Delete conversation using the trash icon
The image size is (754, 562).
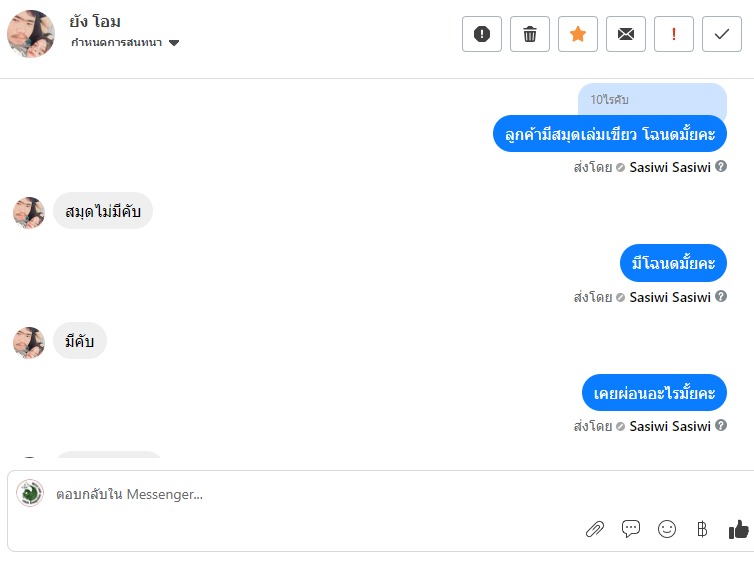[530, 34]
